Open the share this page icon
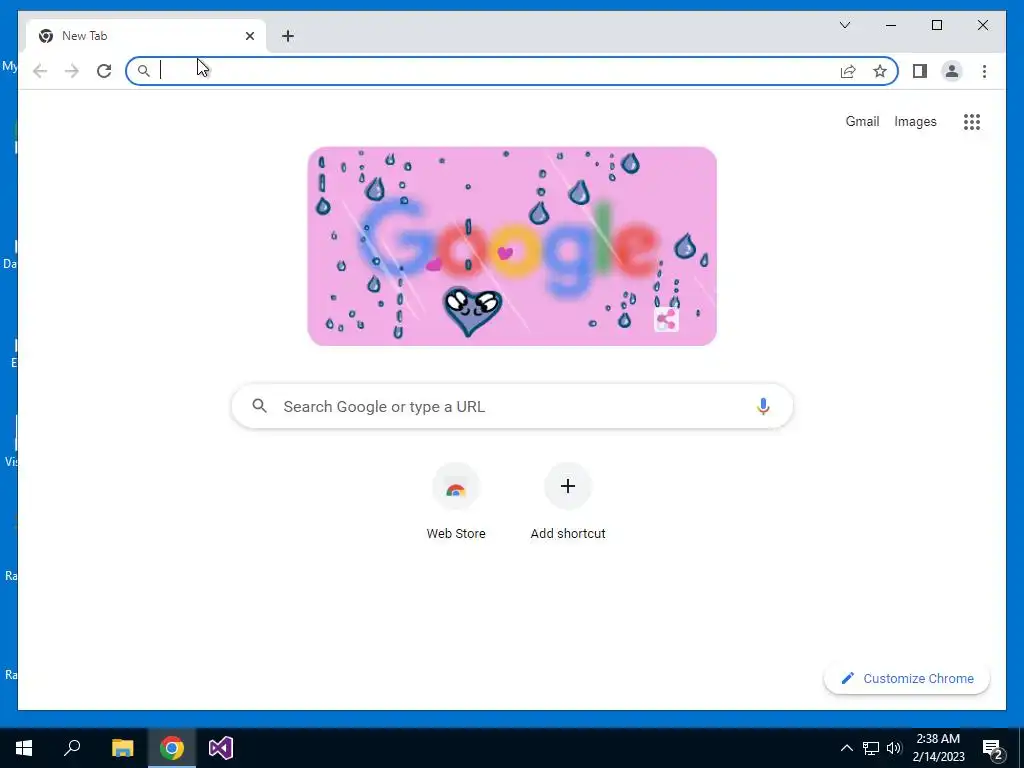 tap(848, 71)
